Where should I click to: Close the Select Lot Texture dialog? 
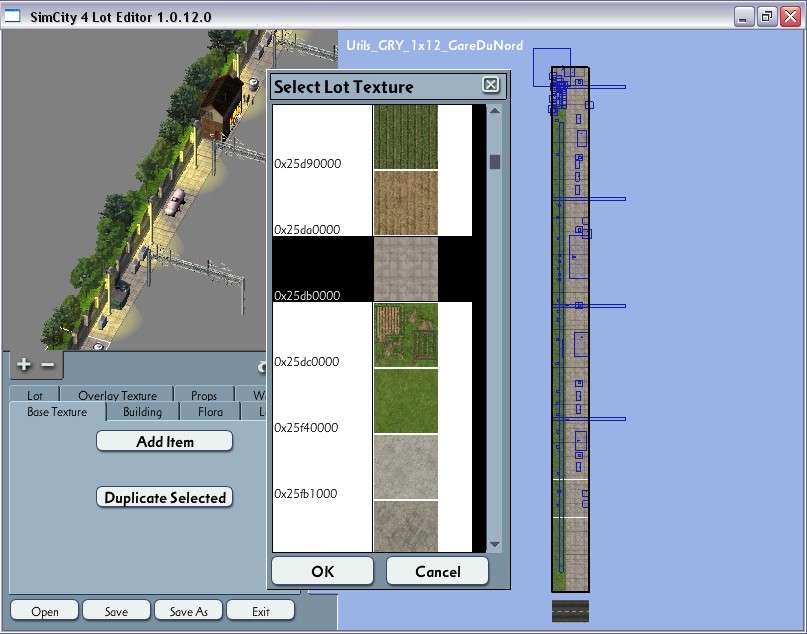tap(490, 85)
